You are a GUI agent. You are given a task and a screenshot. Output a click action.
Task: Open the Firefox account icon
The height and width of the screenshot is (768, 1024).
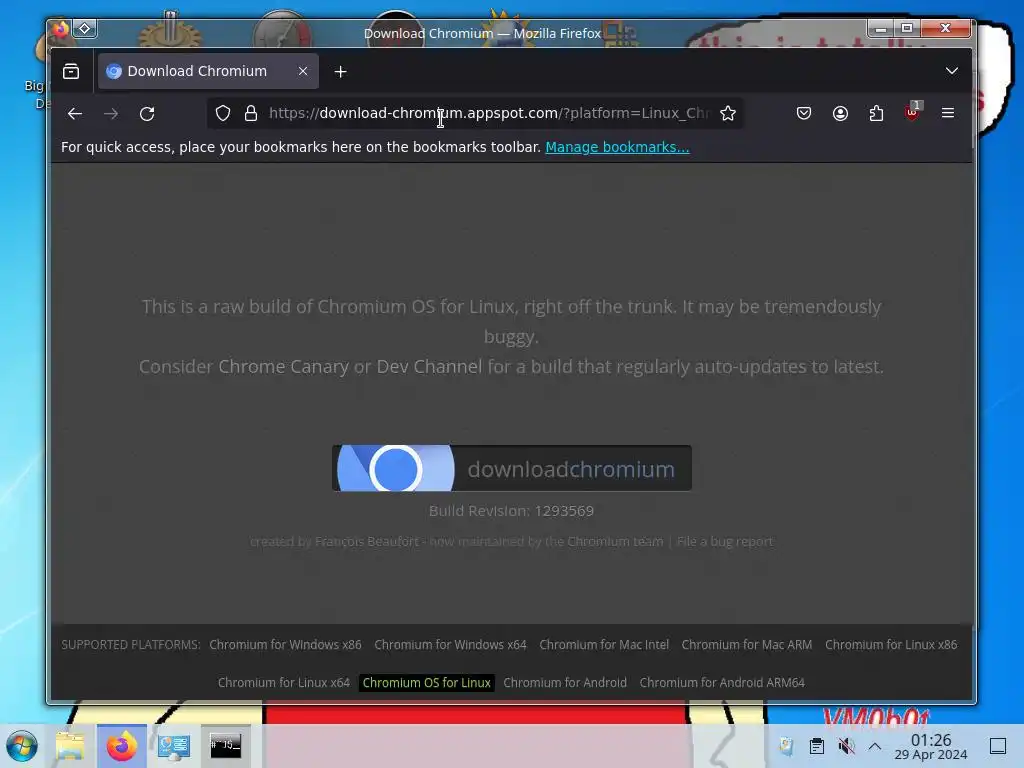840,113
